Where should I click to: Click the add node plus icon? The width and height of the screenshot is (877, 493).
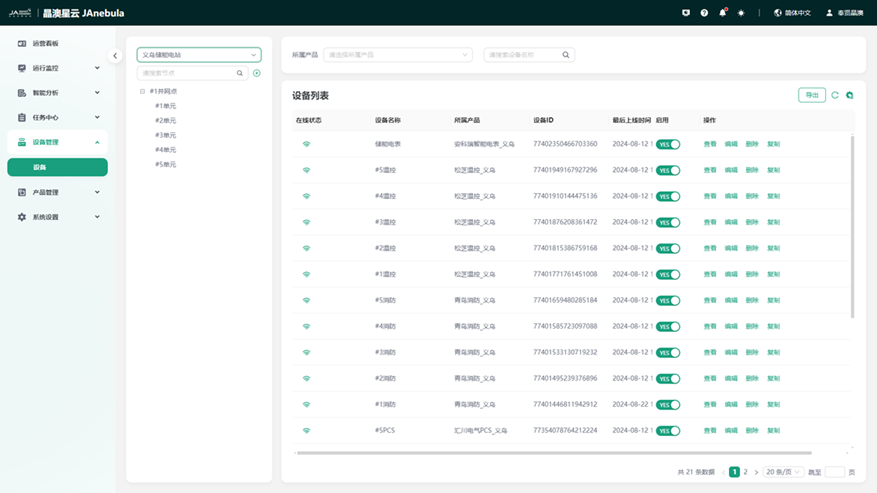click(x=257, y=73)
